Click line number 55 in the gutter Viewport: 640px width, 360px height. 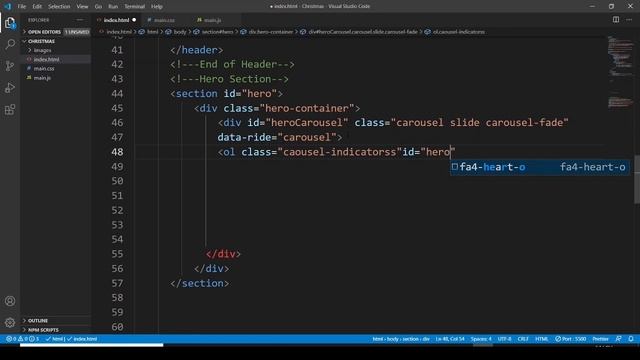[117, 254]
